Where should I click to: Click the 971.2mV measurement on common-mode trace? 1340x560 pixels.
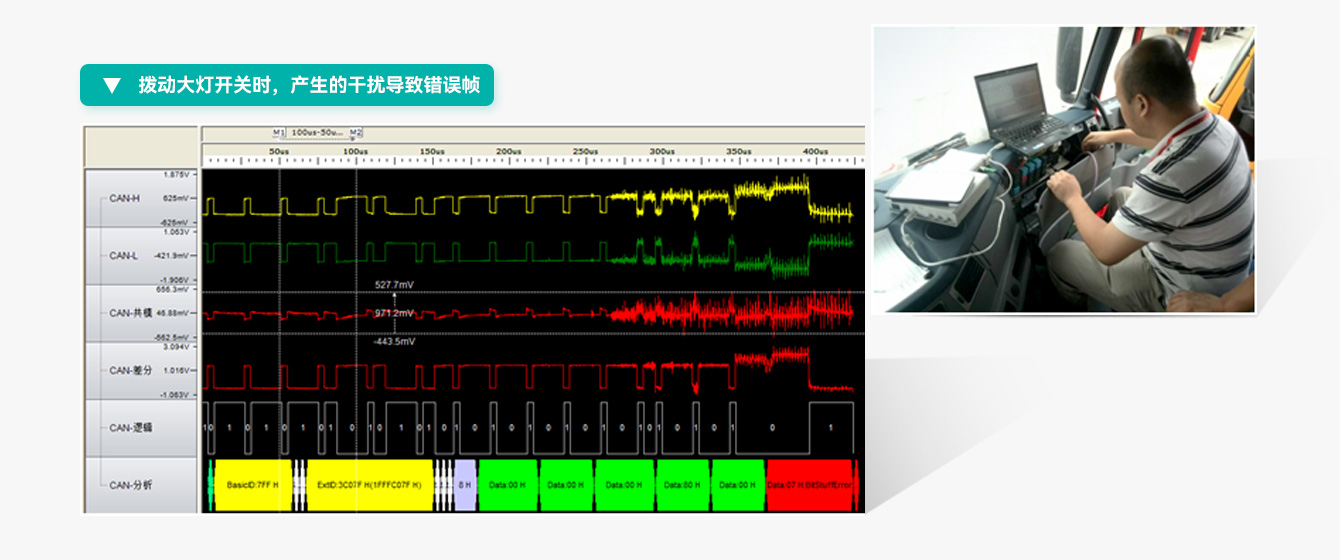pos(393,313)
